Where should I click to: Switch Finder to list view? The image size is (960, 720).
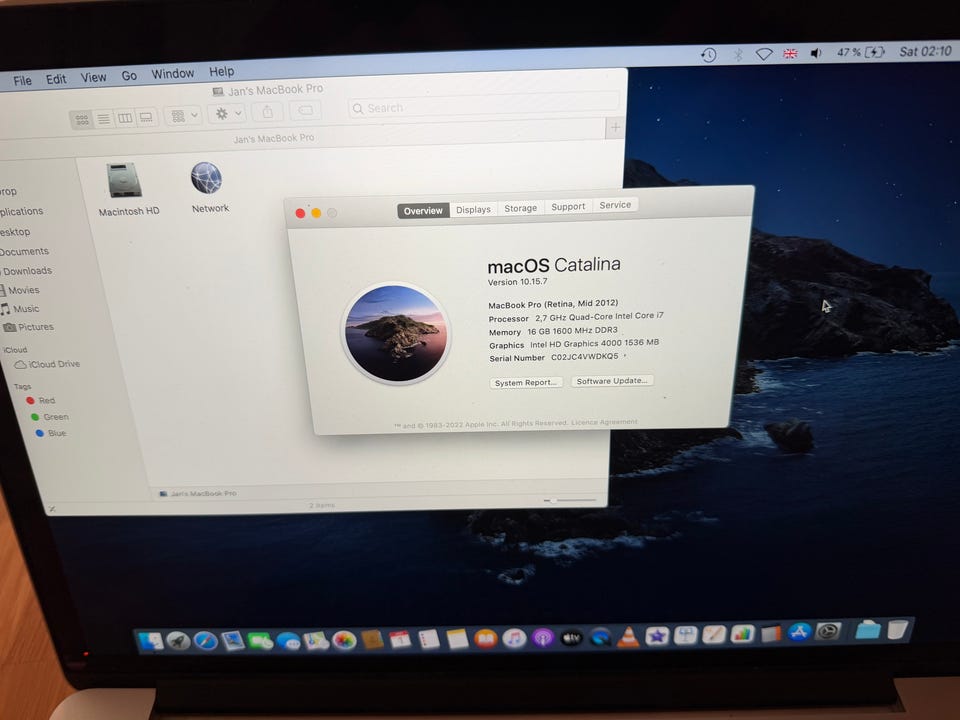point(103,118)
